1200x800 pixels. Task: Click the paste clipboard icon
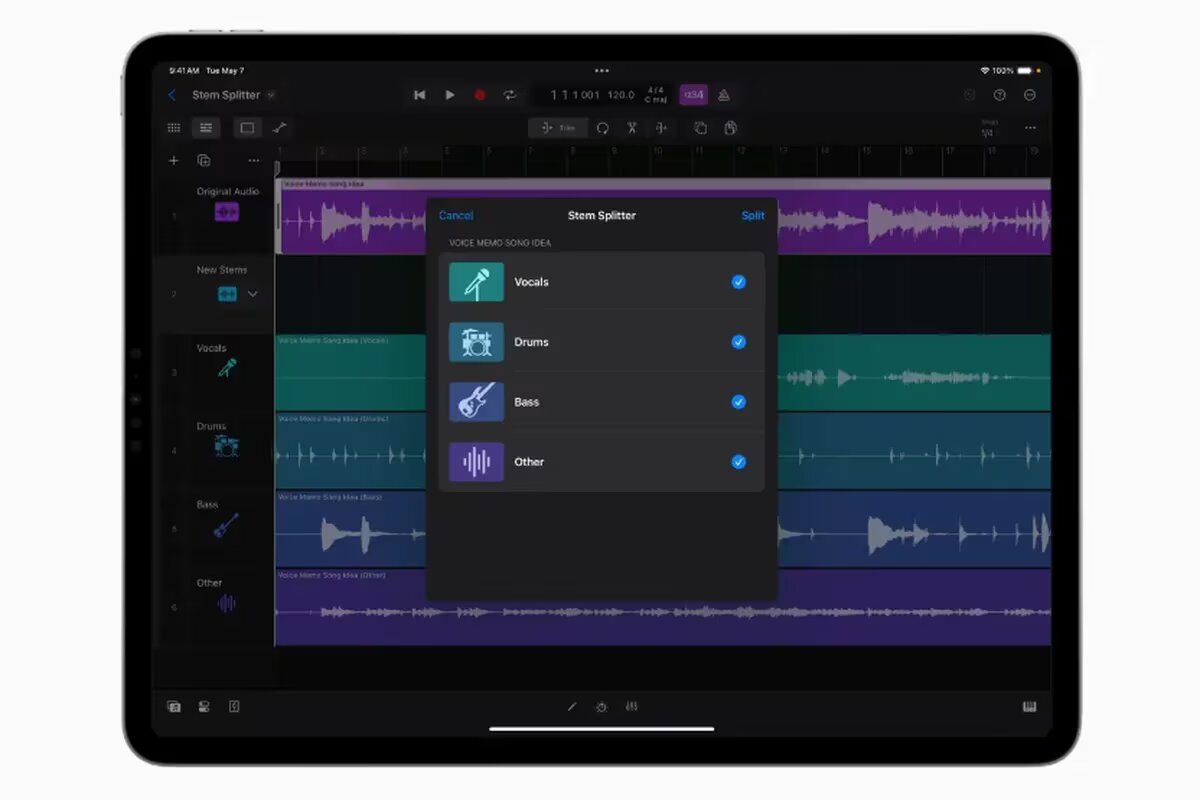[730, 128]
